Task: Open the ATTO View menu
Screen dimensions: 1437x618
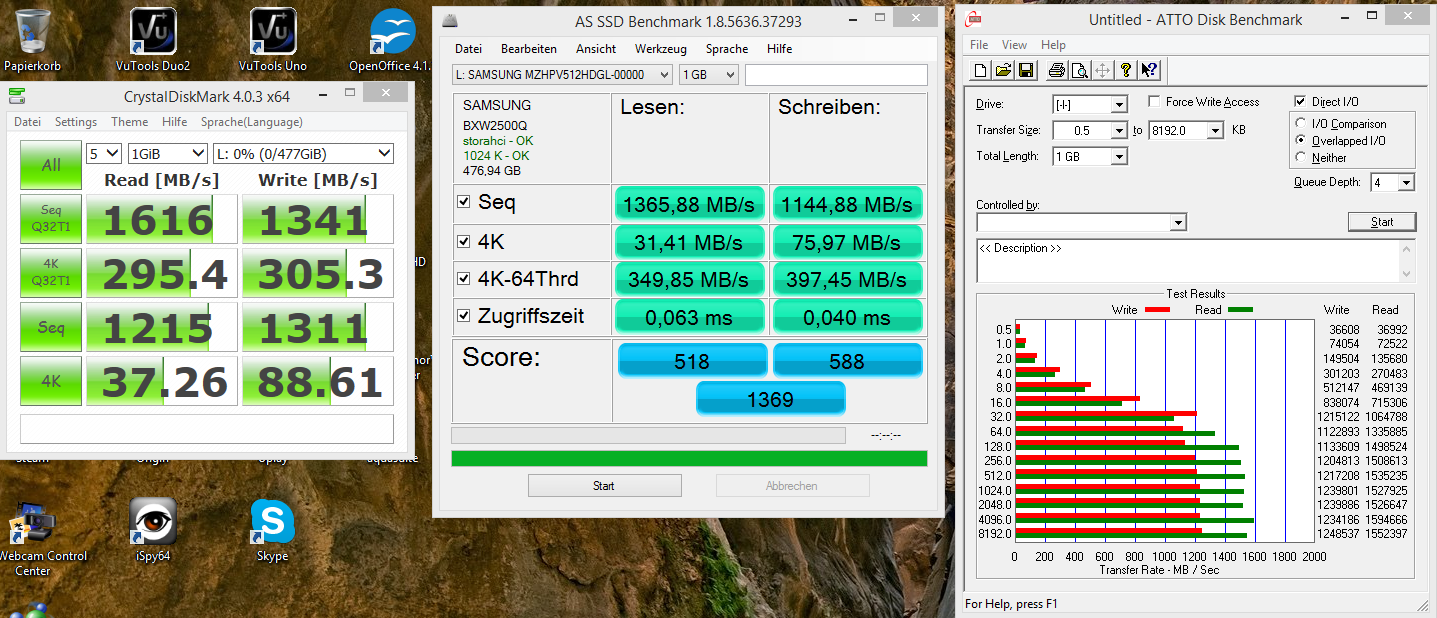Action: coord(1014,45)
